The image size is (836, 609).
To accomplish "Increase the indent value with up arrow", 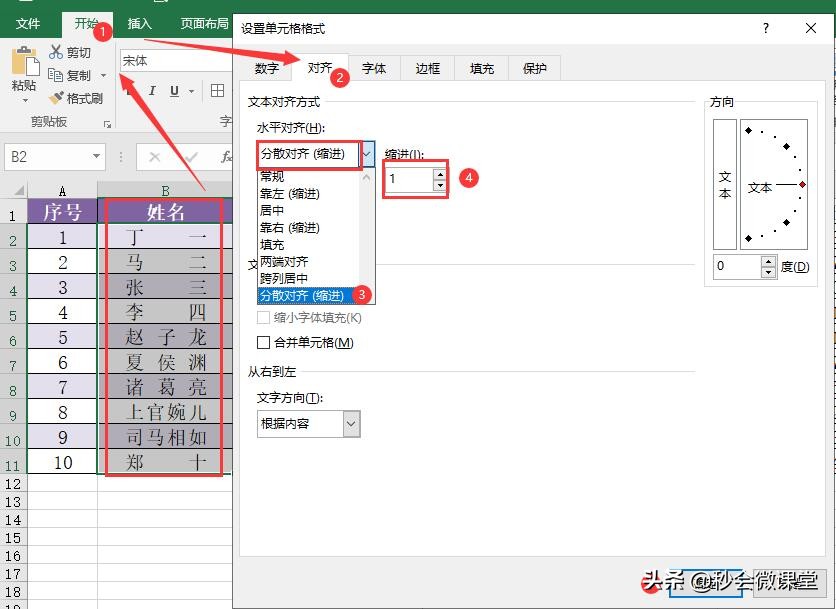I will pyautogui.click(x=439, y=174).
